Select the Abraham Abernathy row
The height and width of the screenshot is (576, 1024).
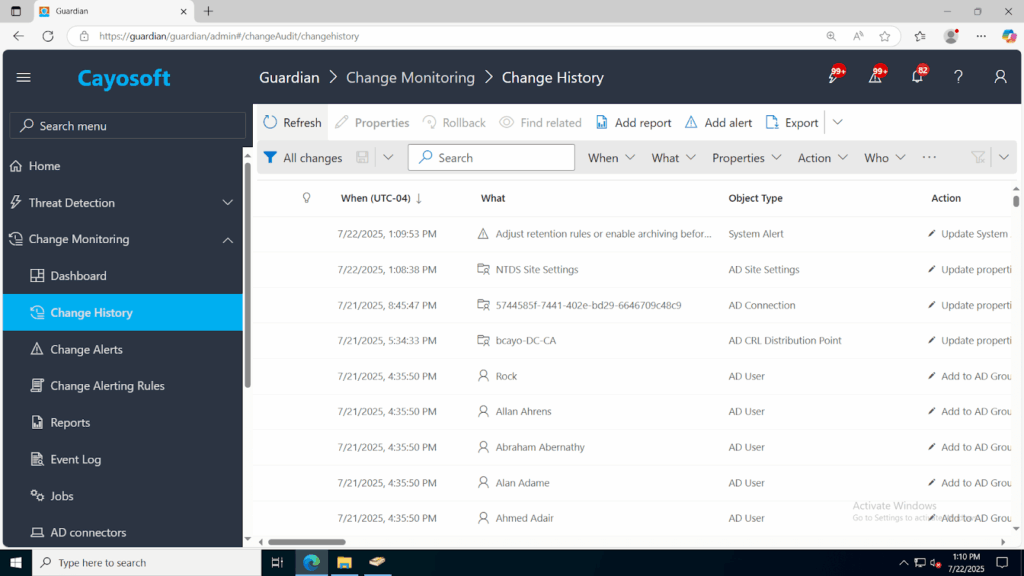[x=632, y=447]
